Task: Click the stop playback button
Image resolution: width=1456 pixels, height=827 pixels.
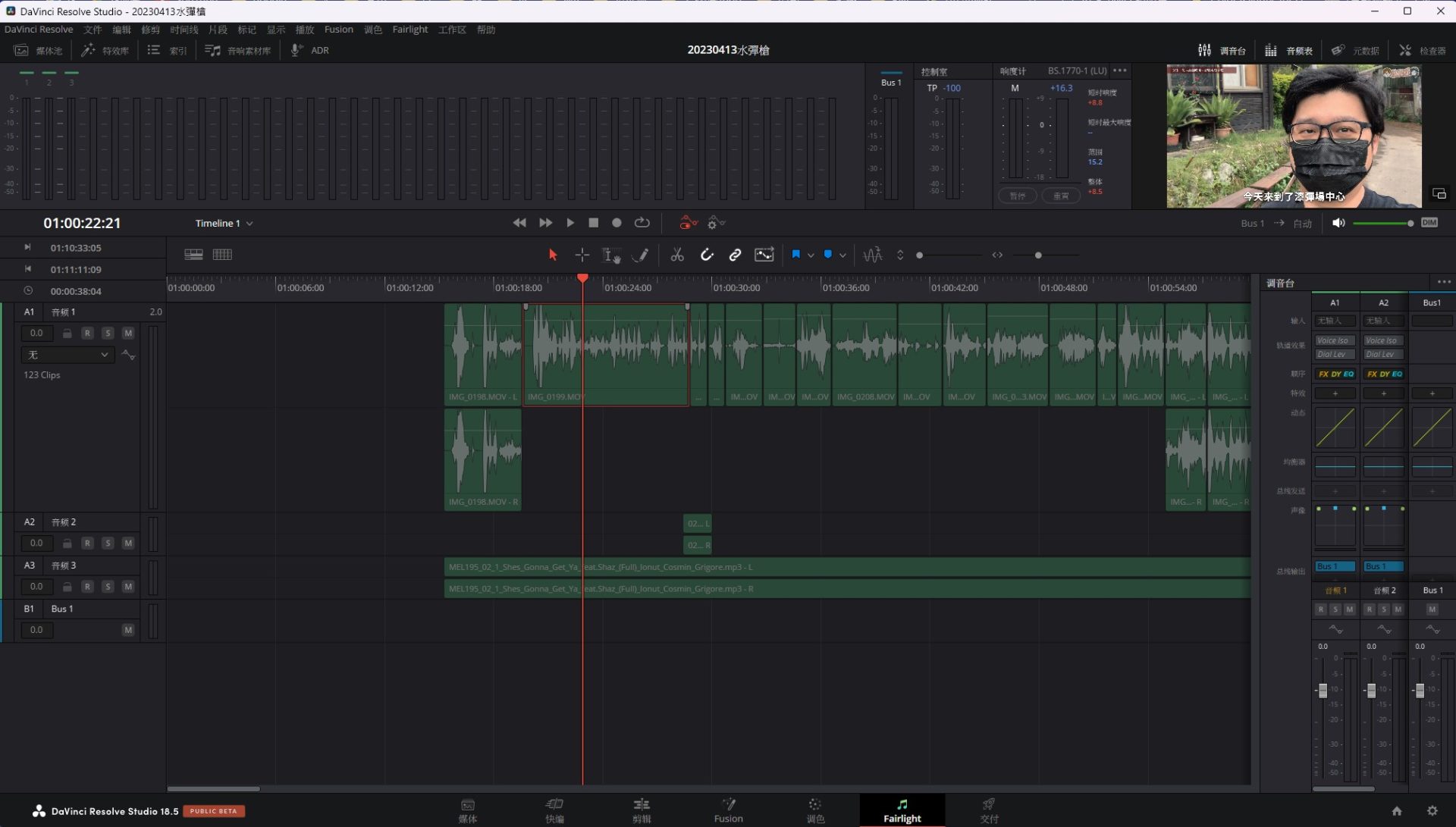Action: coord(593,223)
